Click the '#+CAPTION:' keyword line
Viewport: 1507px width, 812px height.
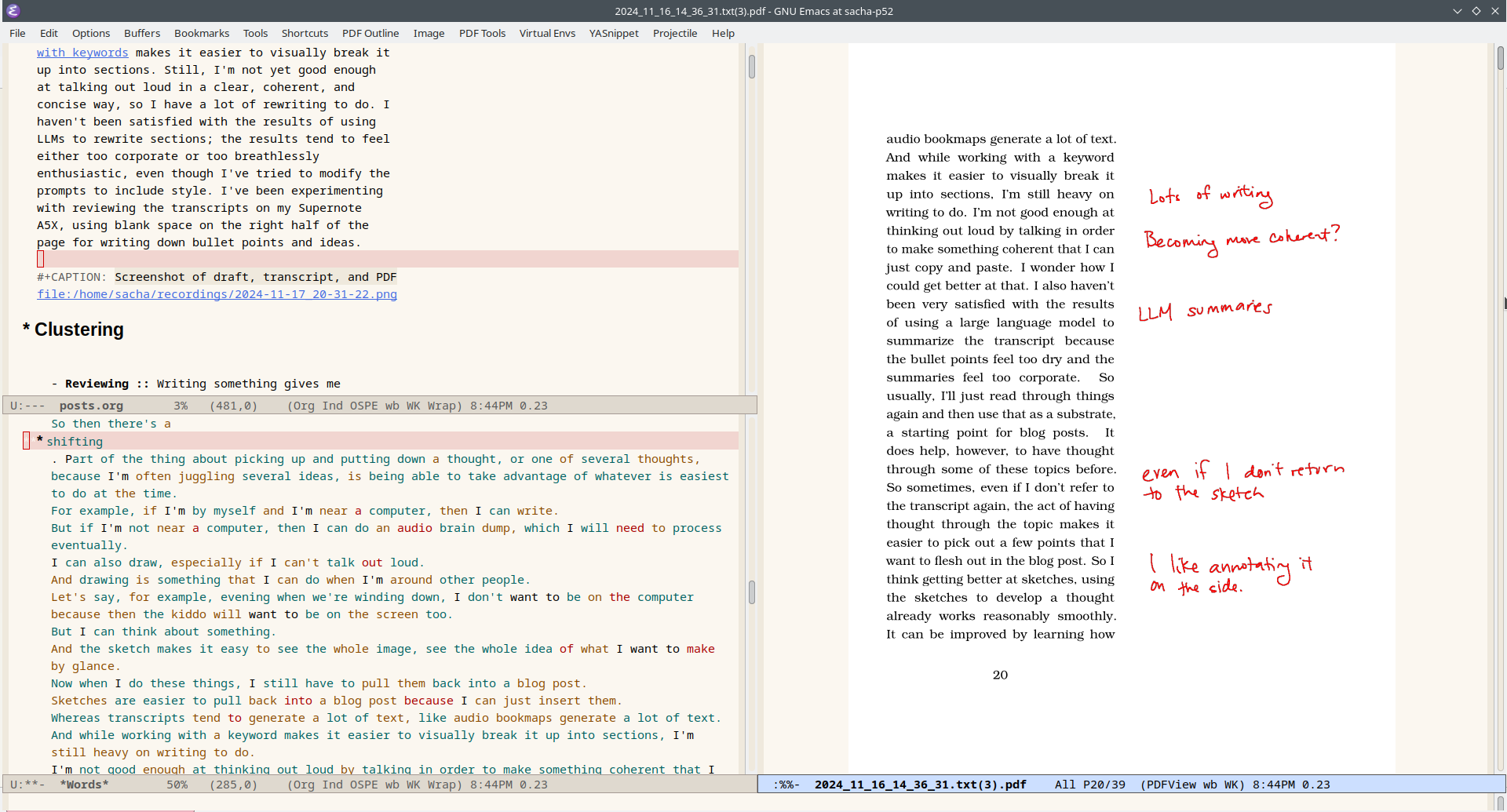pos(71,277)
